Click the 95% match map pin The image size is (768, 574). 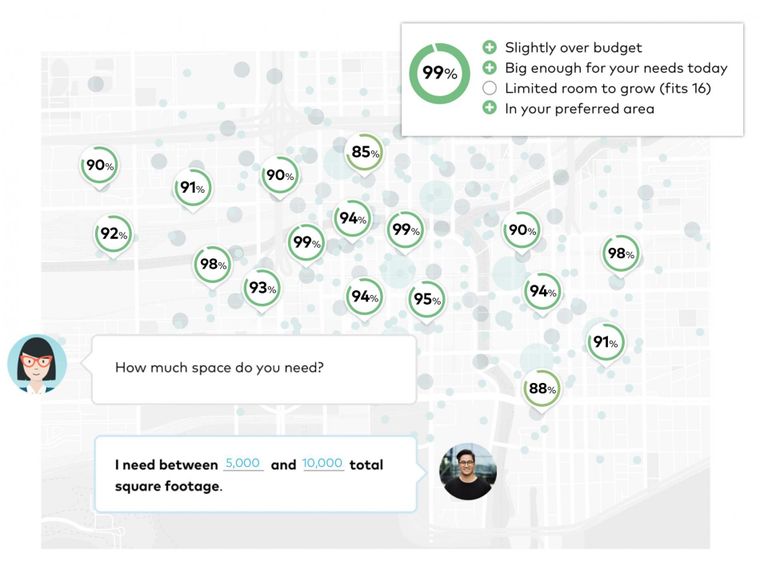427,299
